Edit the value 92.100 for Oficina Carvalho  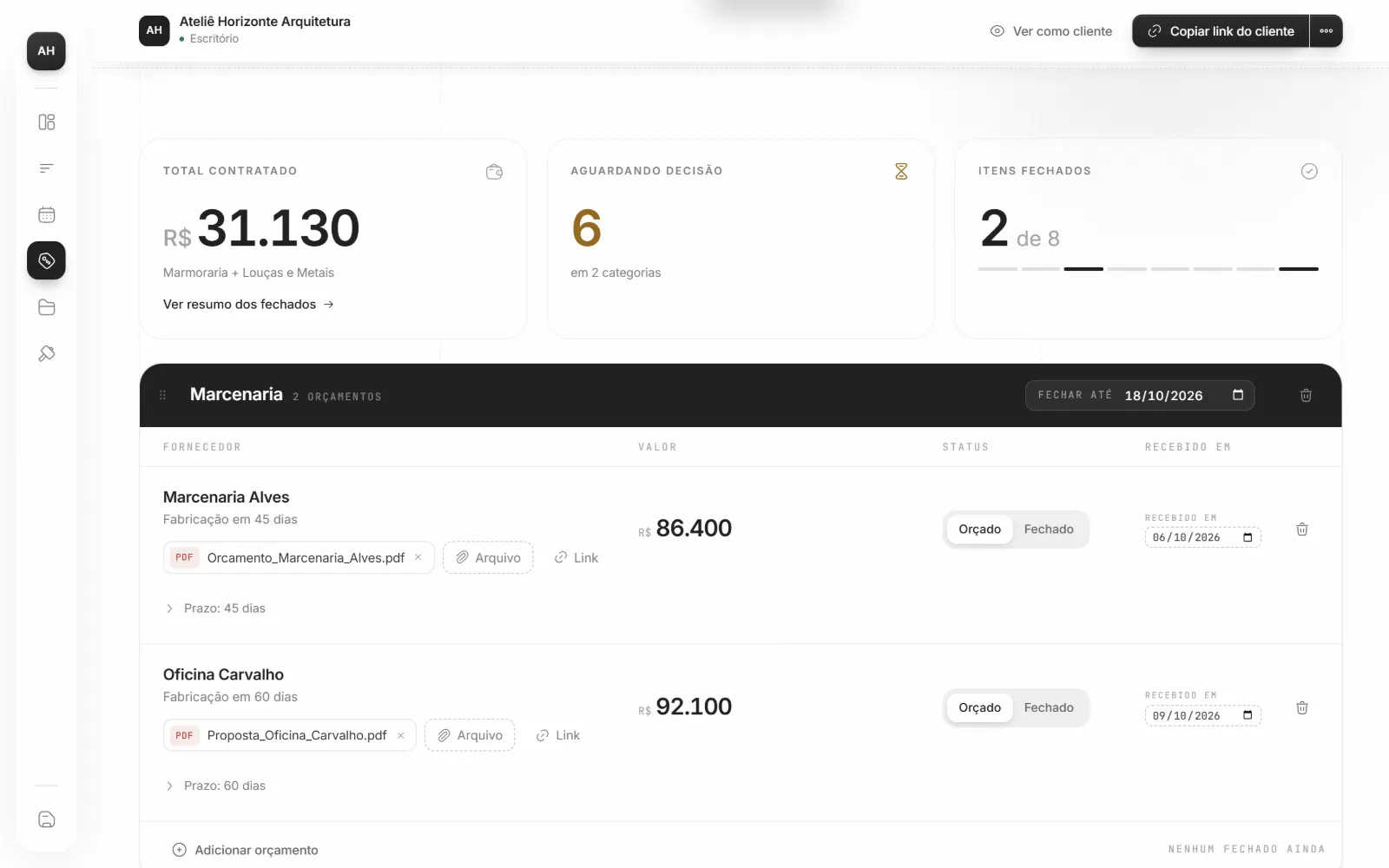tap(694, 707)
